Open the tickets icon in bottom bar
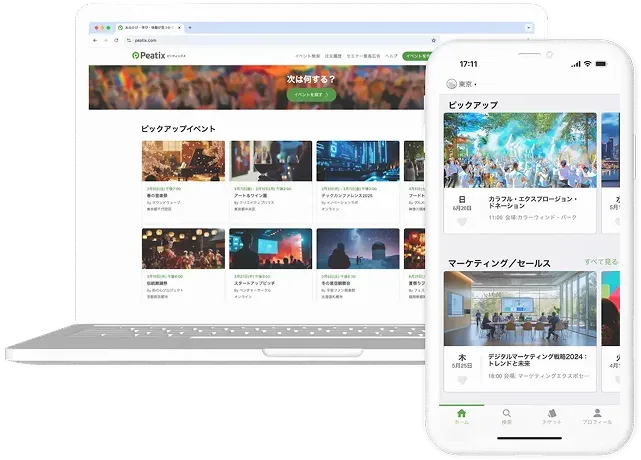641x460 pixels. click(551, 416)
